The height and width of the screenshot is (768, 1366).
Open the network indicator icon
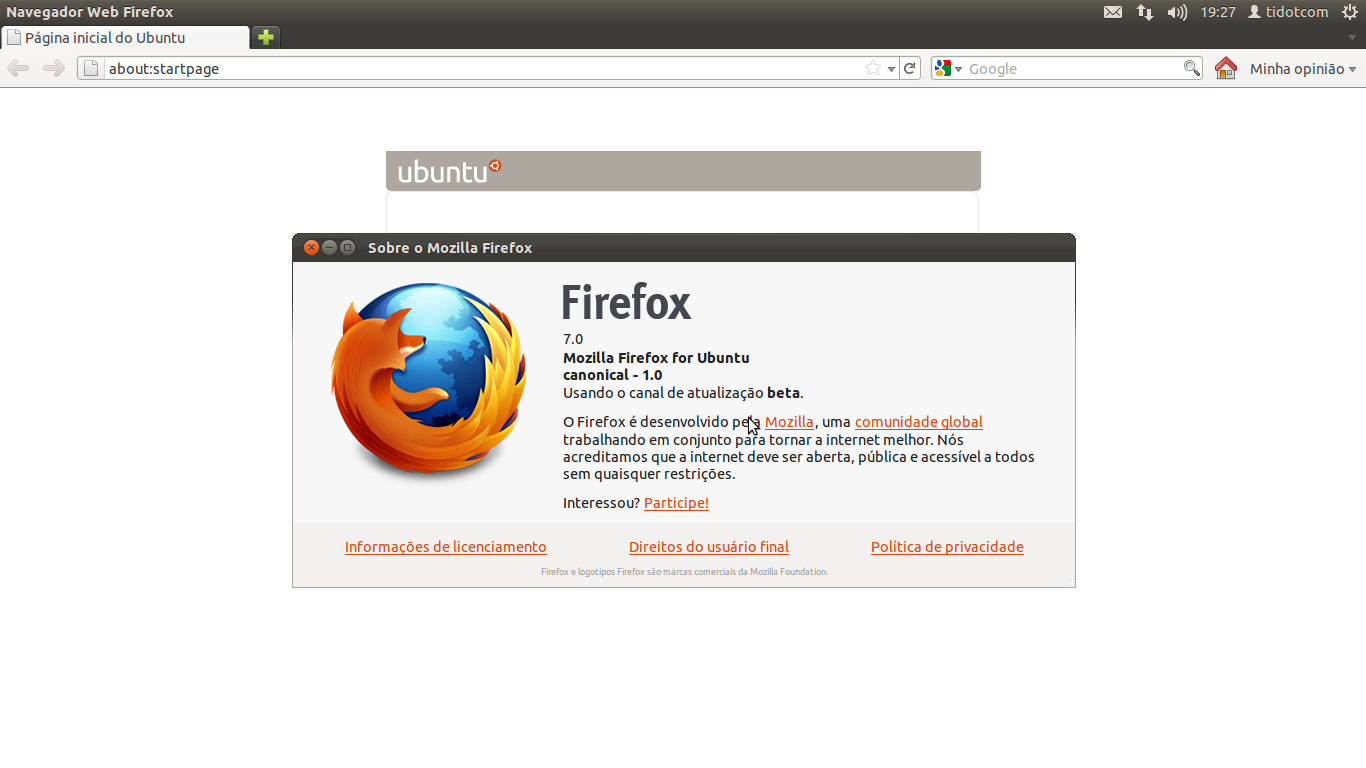[x=1145, y=12]
